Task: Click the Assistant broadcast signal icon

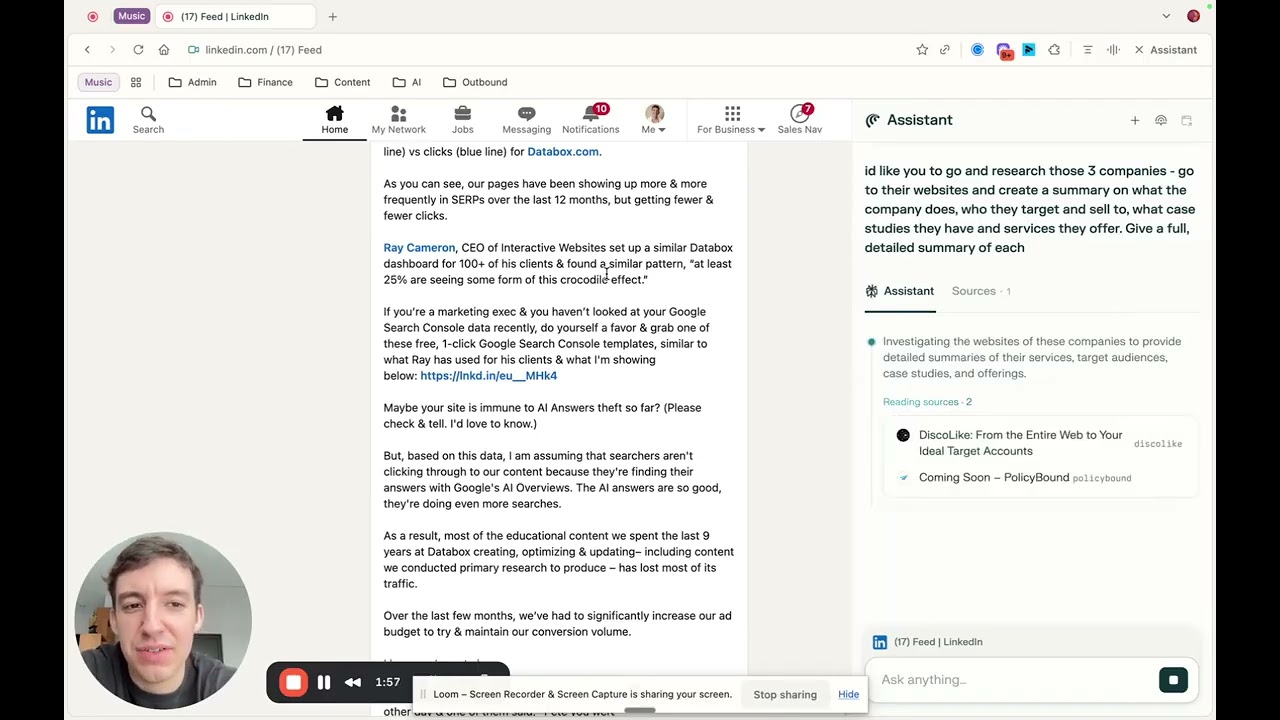Action: (x=1161, y=121)
